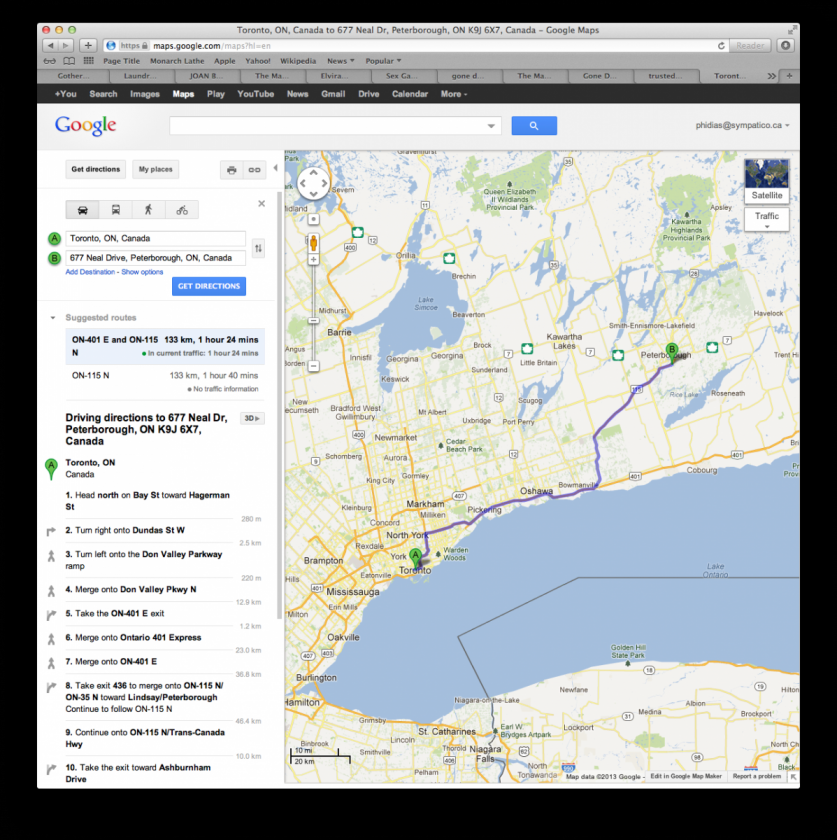Viewport: 837px width, 840px height.
Task: Click the Add Destination link
Action: click(91, 272)
